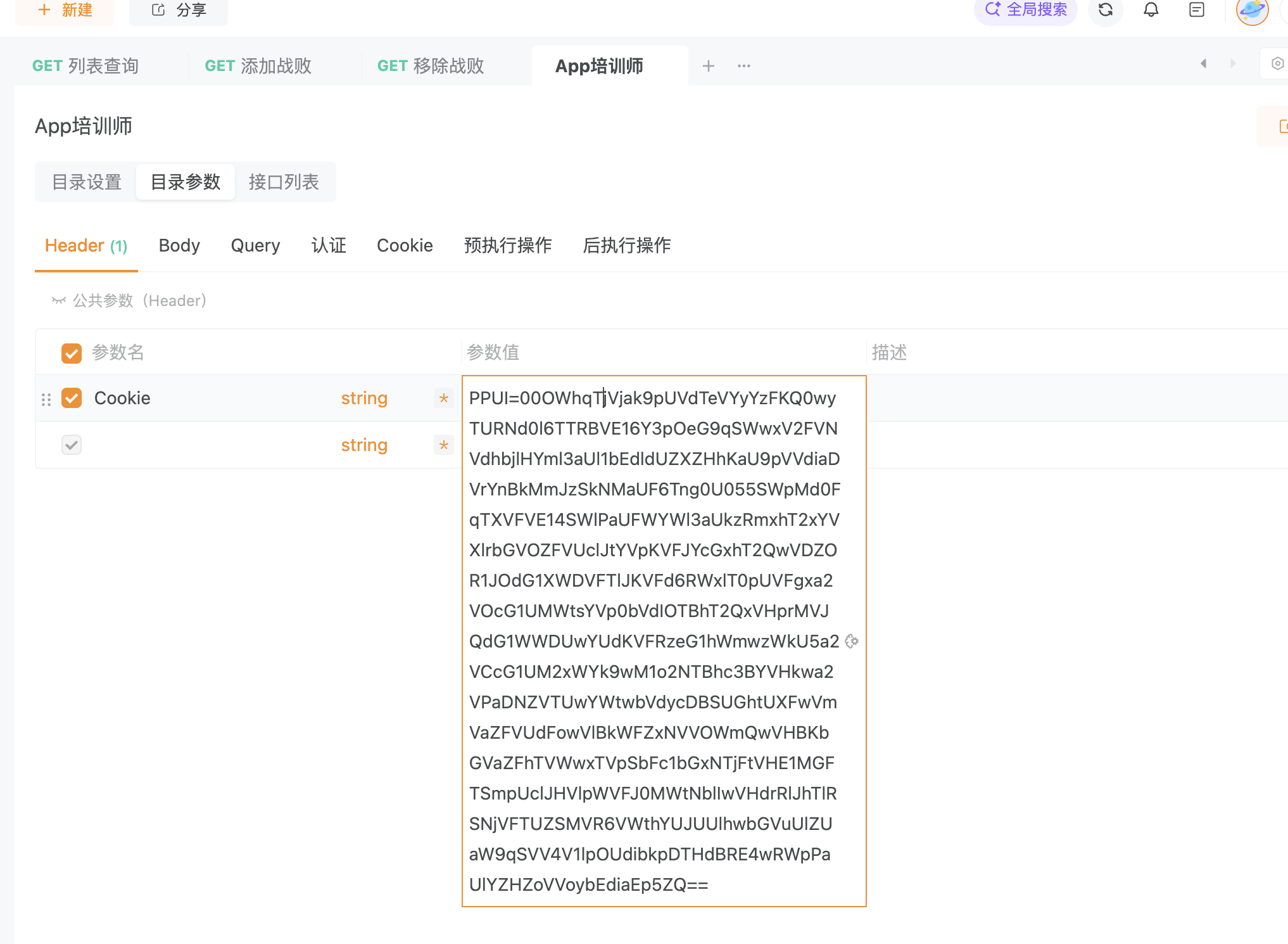Image resolution: width=1288 pixels, height=944 pixels.
Task: Open the more tabs ellipsis menu
Action: point(744,66)
